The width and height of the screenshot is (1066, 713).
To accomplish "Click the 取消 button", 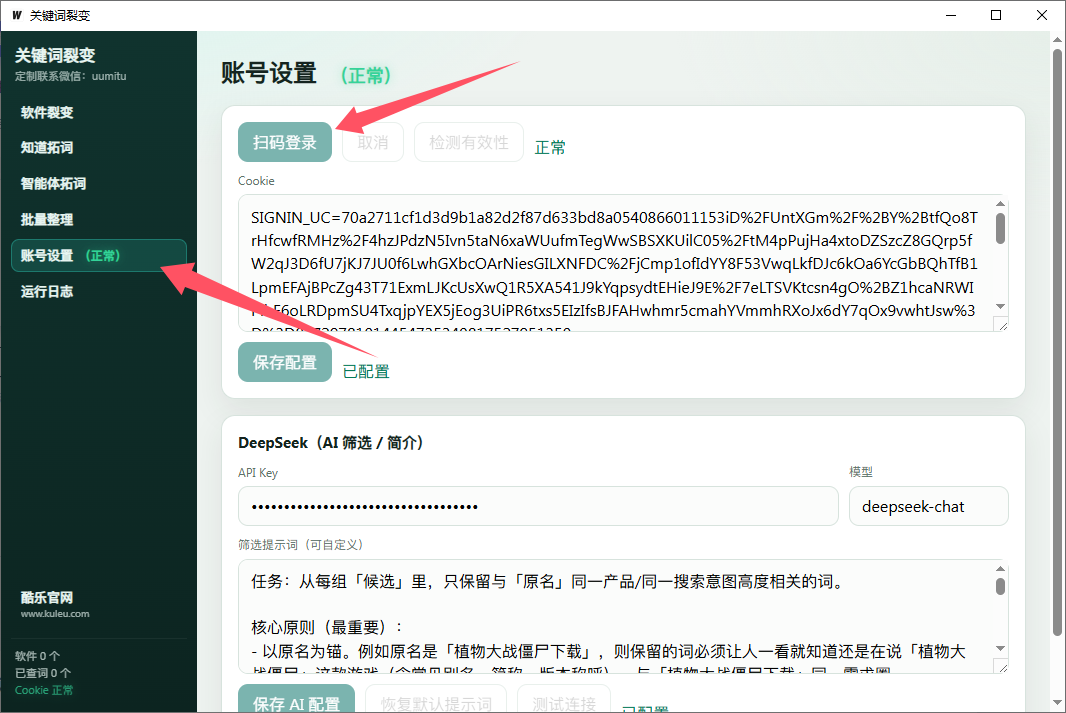I will [373, 142].
